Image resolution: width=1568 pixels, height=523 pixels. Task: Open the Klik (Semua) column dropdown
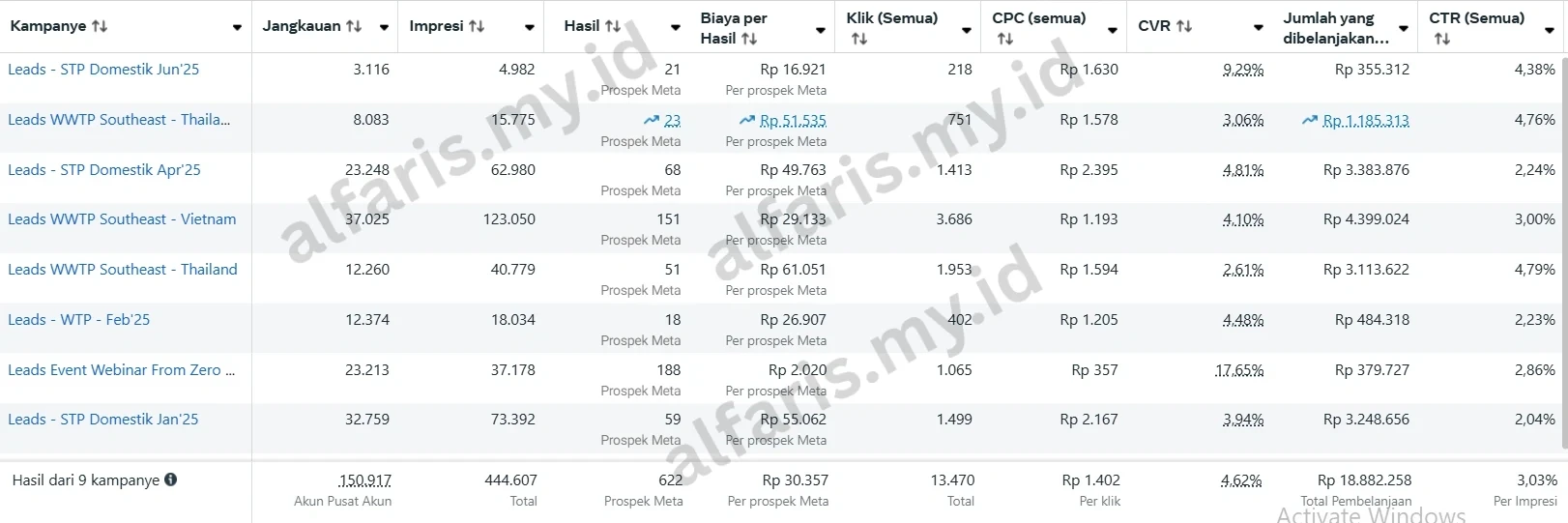tap(967, 30)
